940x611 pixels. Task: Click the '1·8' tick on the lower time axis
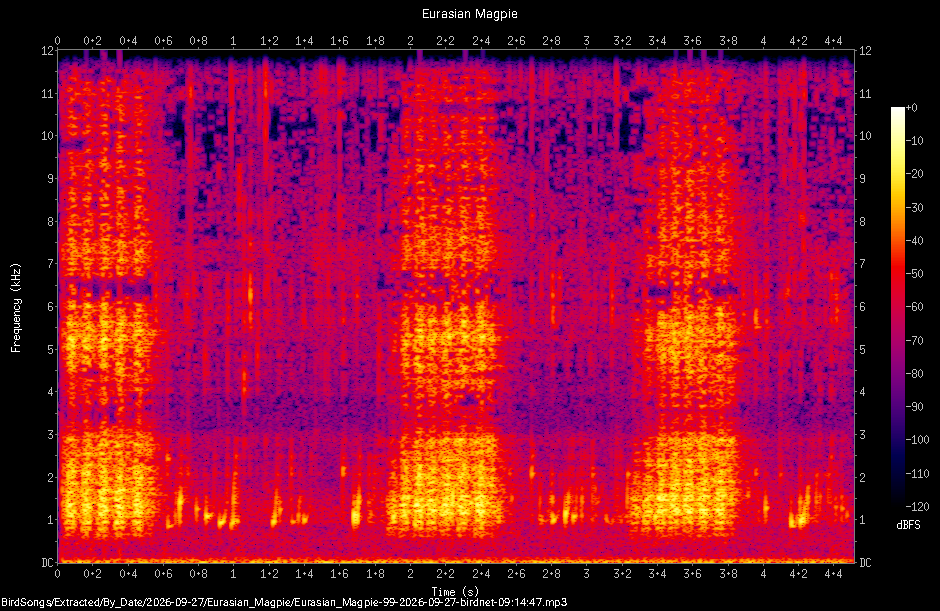(375, 574)
